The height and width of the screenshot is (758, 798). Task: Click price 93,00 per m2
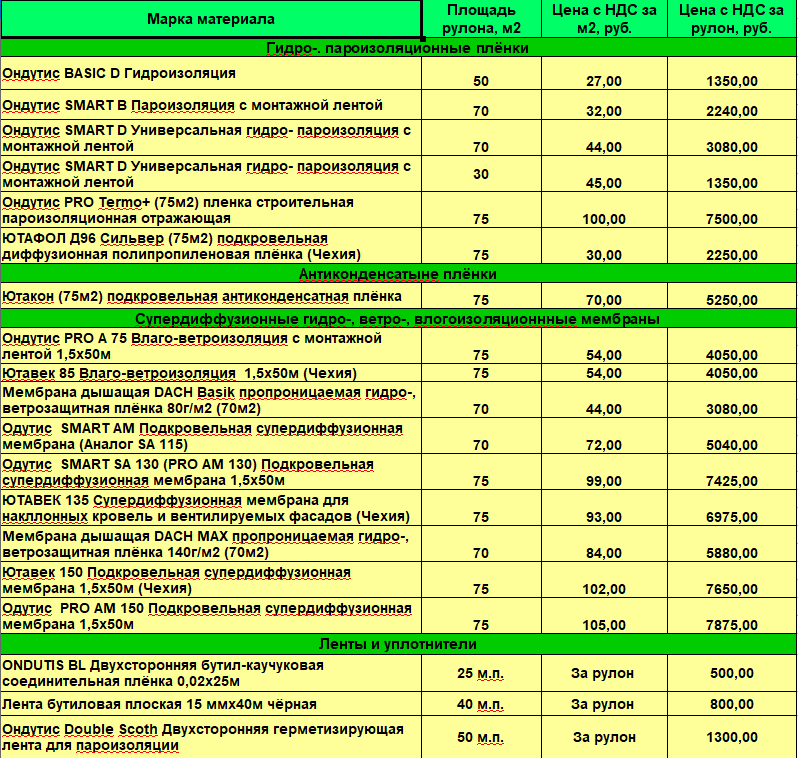click(x=604, y=517)
